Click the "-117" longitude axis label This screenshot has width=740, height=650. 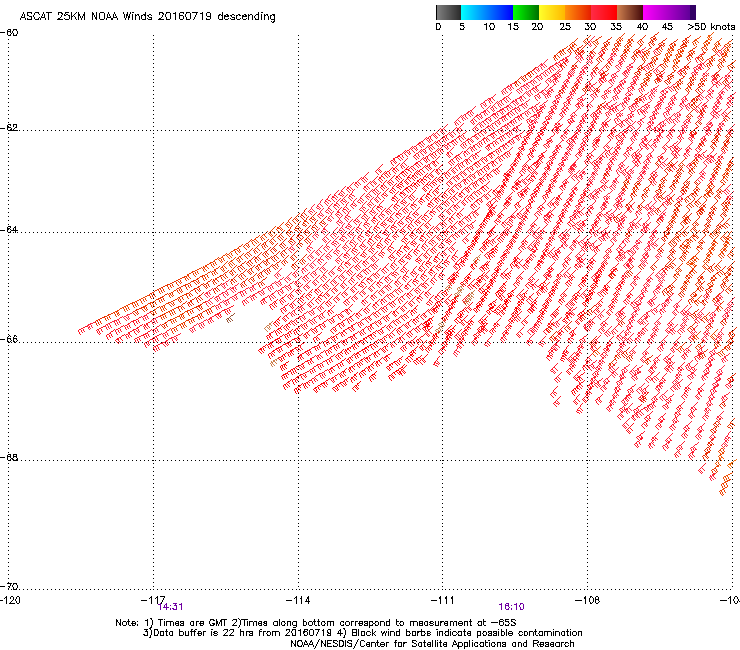click(153, 600)
